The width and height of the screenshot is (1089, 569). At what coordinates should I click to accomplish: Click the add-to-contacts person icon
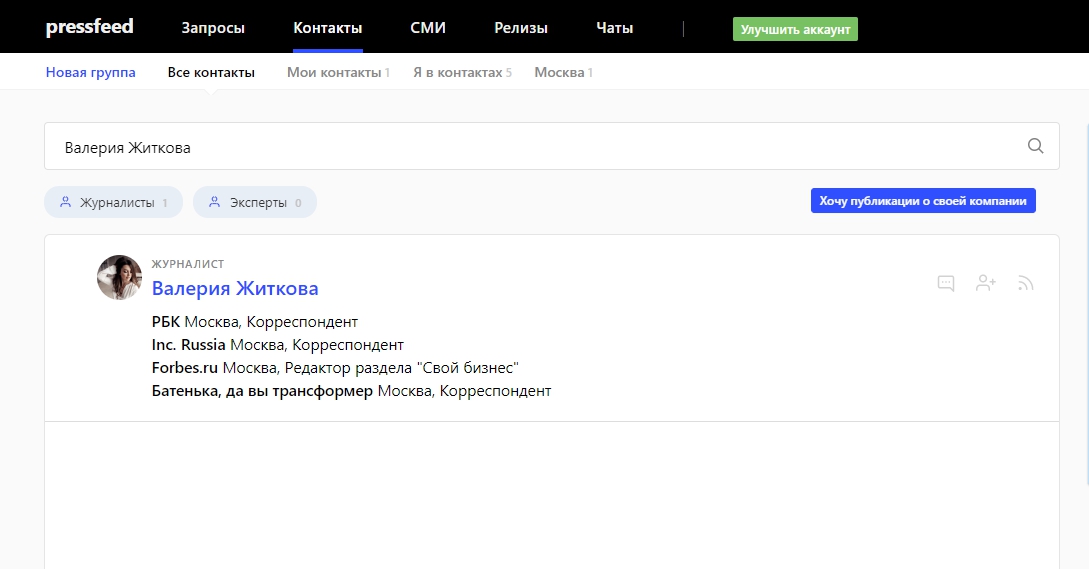click(x=986, y=283)
